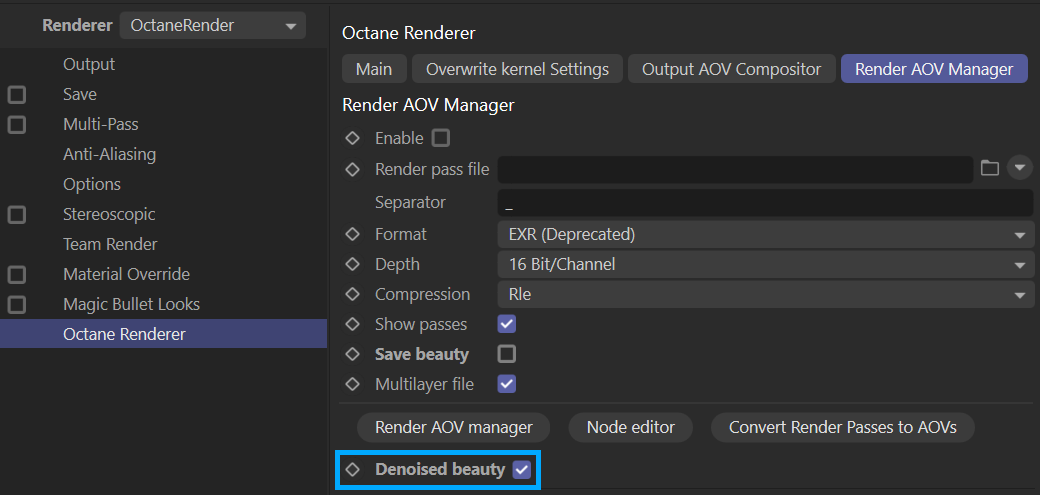Enable the Render AOV Manager checkbox

click(441, 138)
